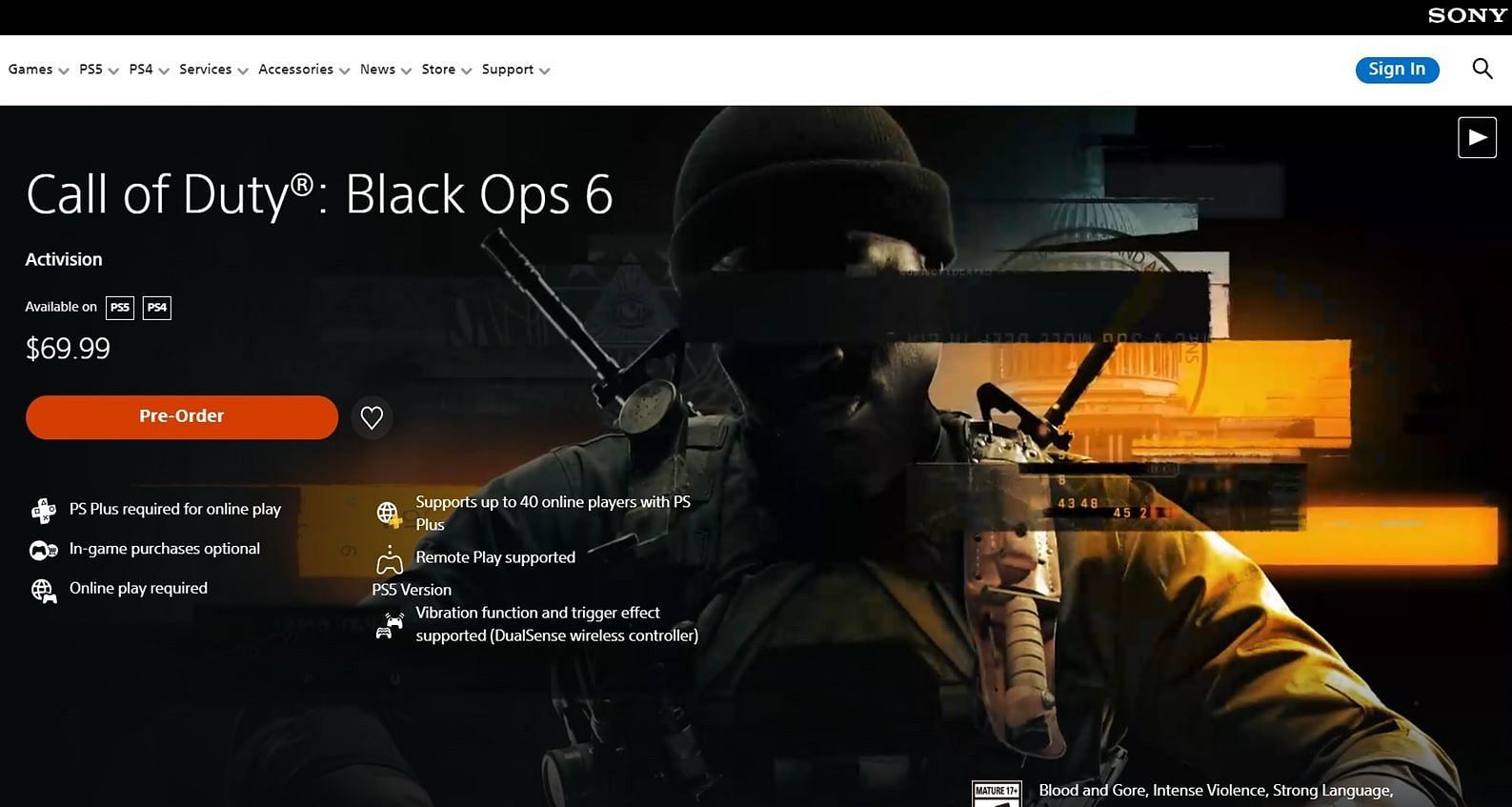Click the in-game purchases controller icon

[x=44, y=550]
